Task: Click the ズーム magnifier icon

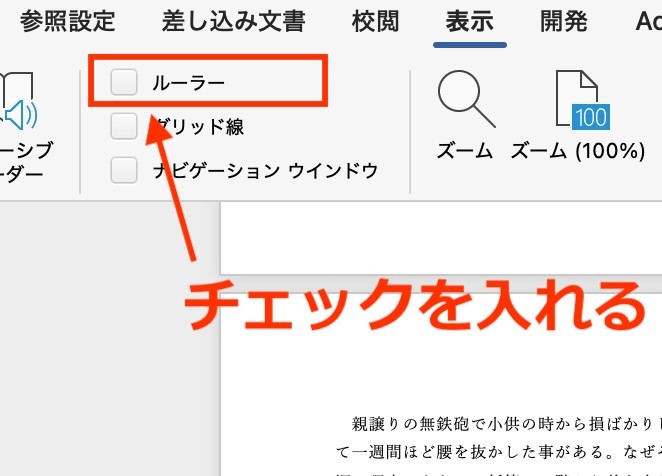Action: [x=466, y=99]
